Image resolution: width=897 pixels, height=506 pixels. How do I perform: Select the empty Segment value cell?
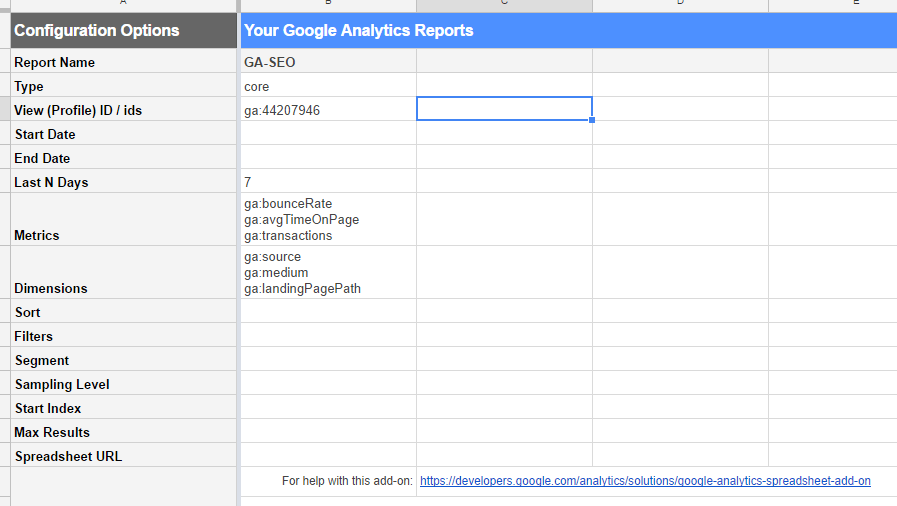pyautogui.click(x=328, y=360)
